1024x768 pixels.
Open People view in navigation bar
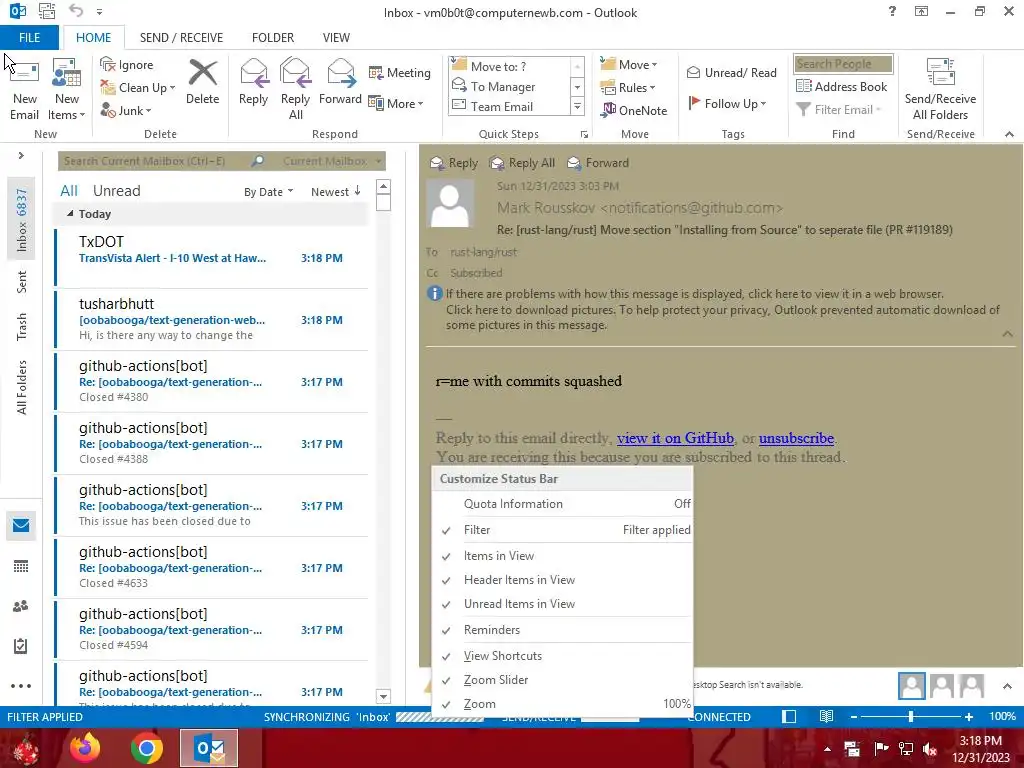(x=21, y=606)
